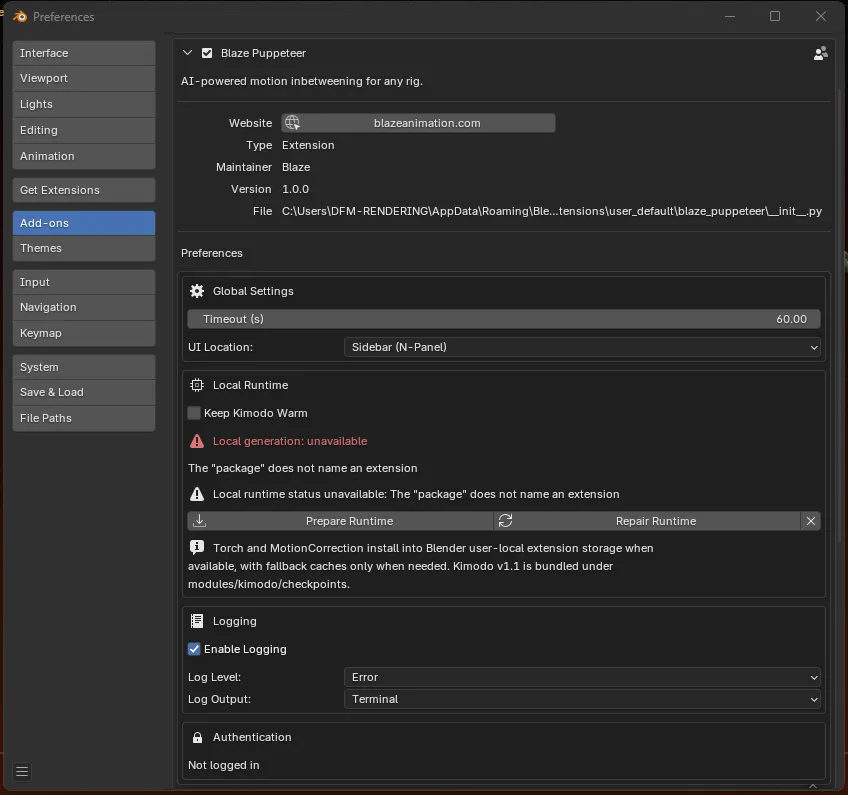Open the Log Output dropdown
This screenshot has width=848, height=795.
[x=582, y=699]
